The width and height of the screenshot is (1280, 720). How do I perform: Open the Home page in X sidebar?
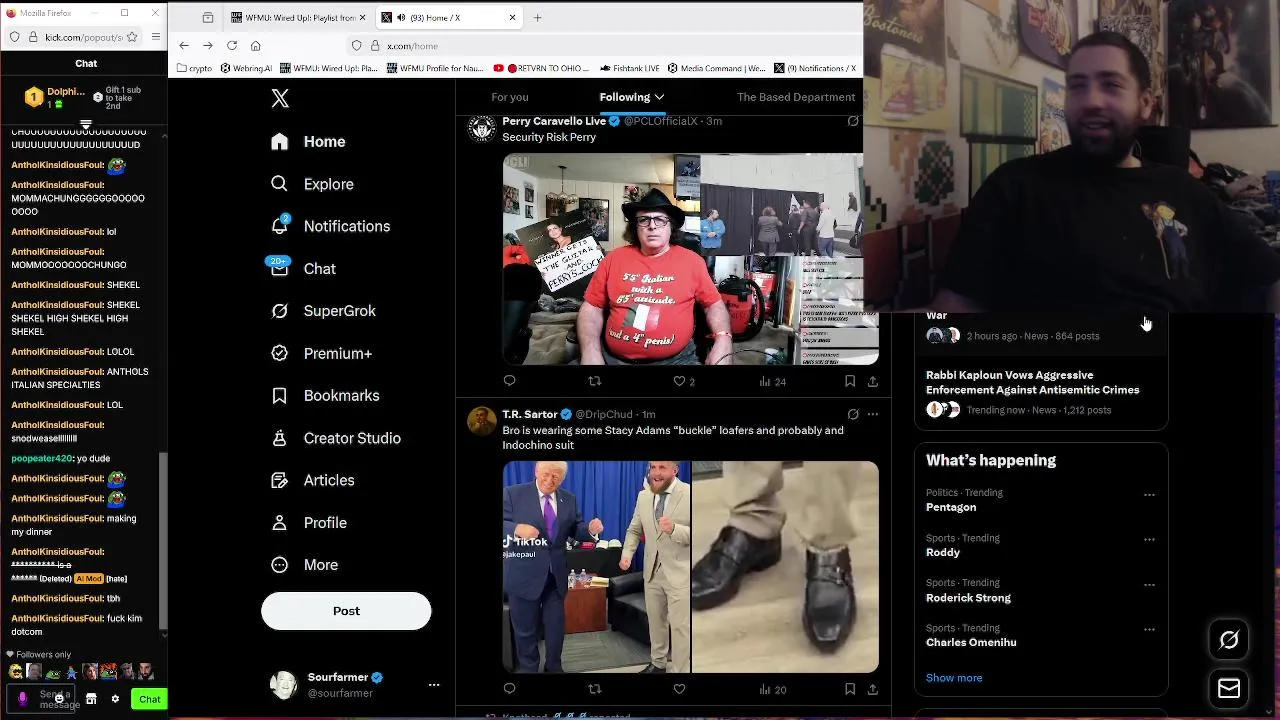pos(308,142)
